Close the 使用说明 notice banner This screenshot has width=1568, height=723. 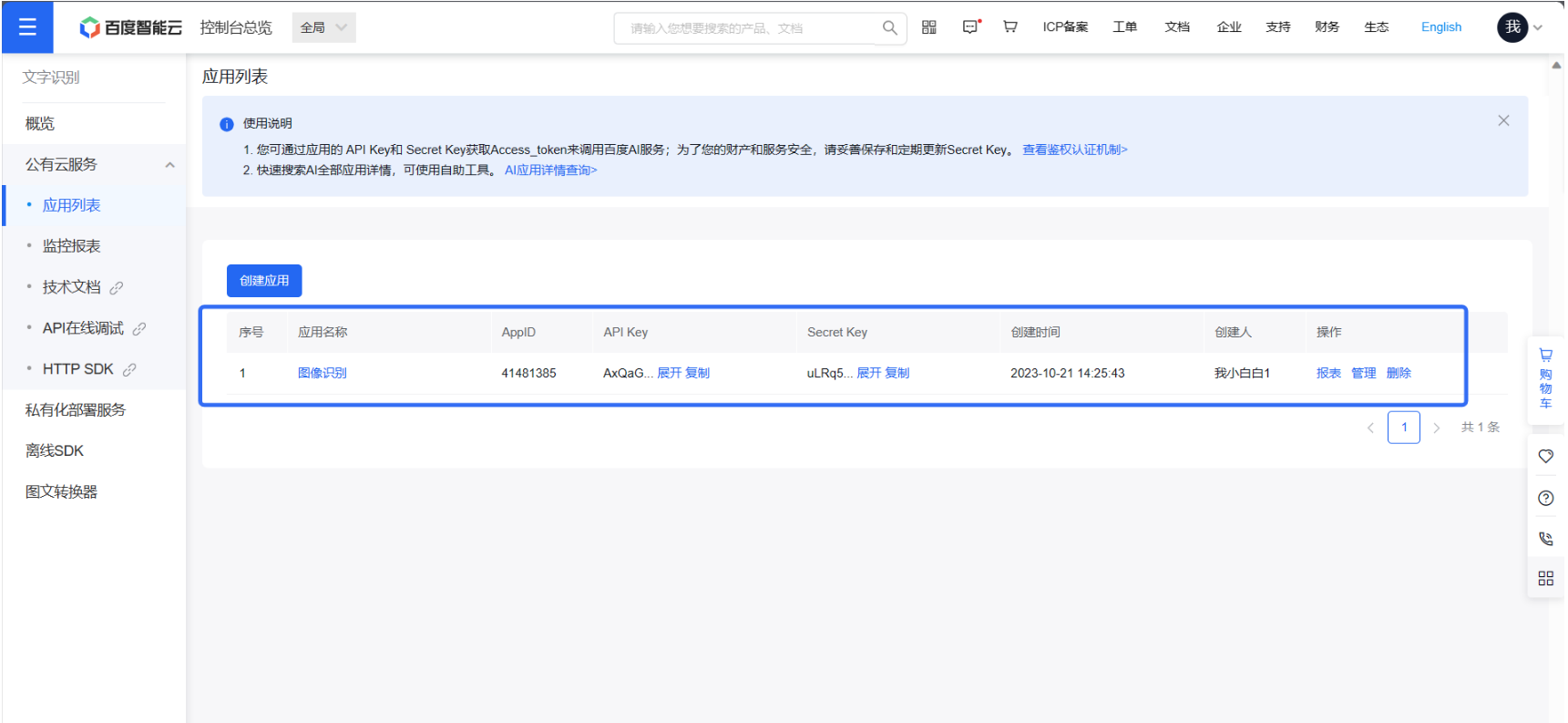(x=1503, y=120)
